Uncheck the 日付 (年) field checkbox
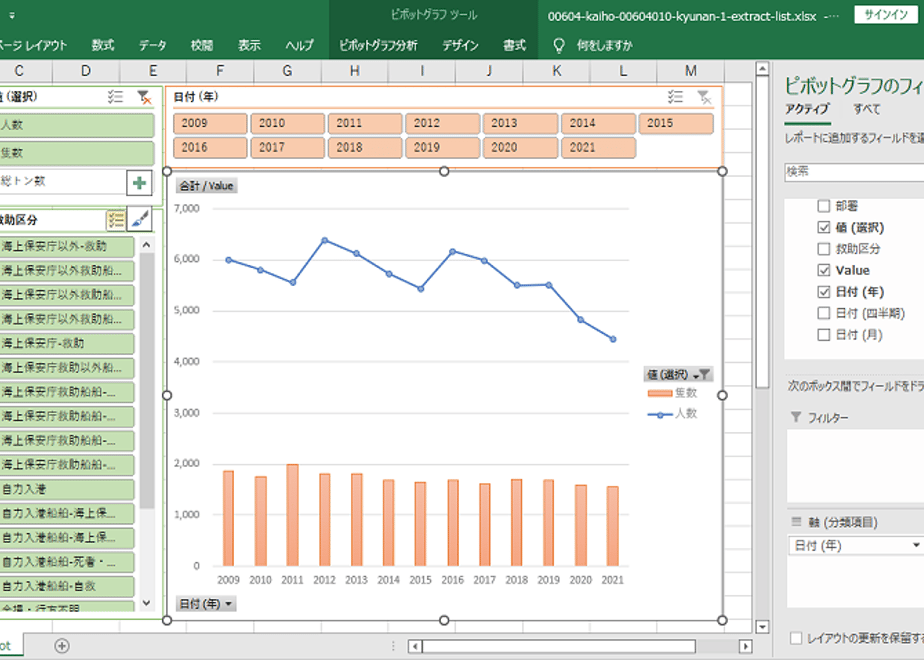Screen dimensions: 924x660 click(824, 292)
